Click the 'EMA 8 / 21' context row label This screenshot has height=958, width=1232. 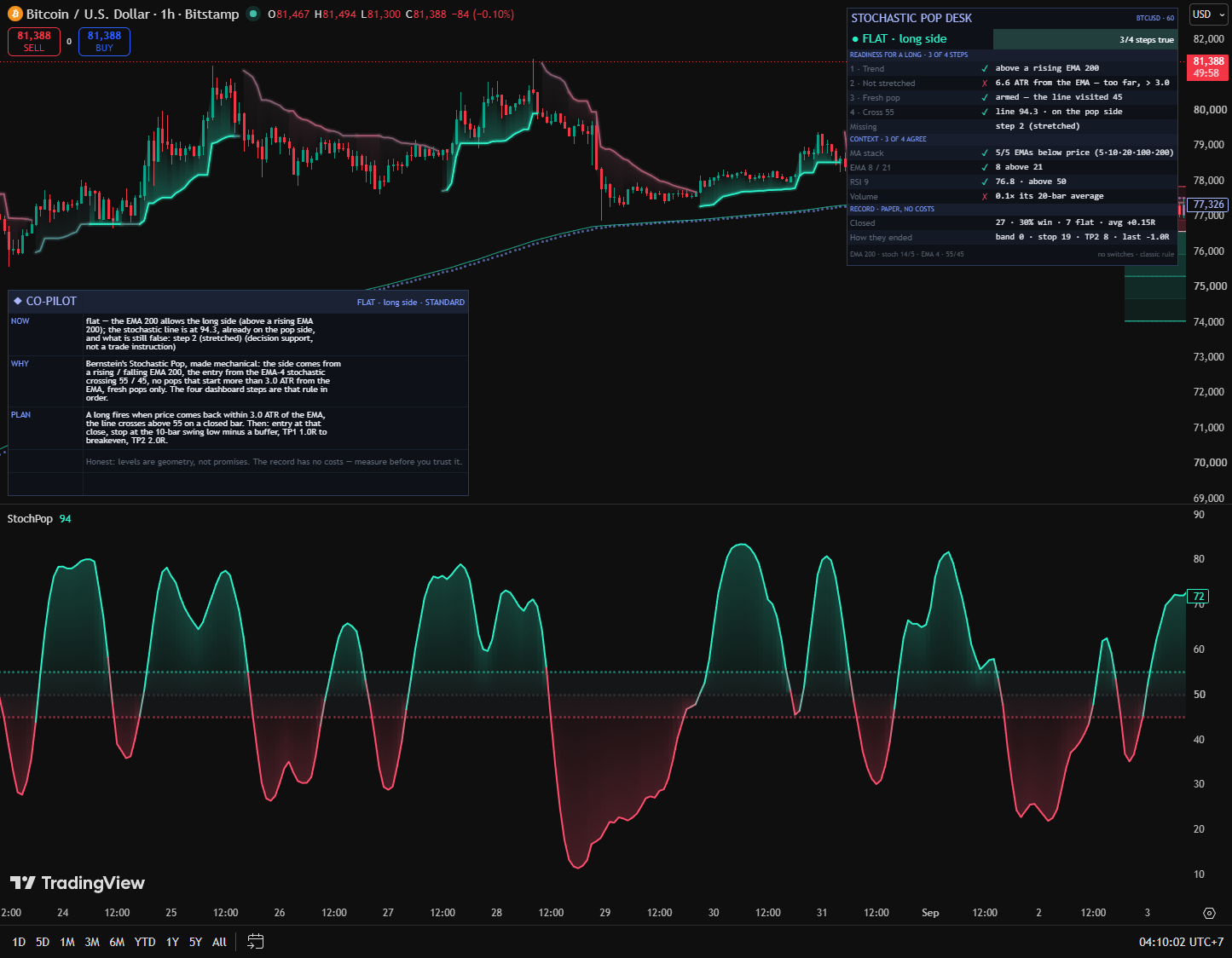(870, 168)
